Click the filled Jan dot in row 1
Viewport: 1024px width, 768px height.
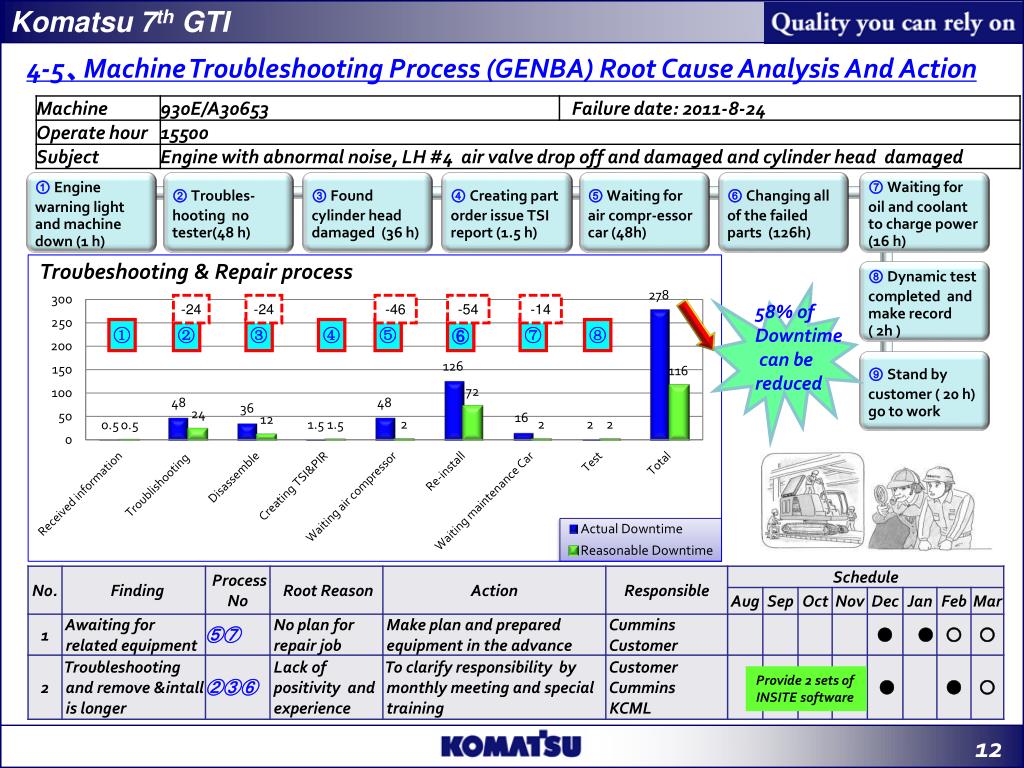(x=925, y=634)
